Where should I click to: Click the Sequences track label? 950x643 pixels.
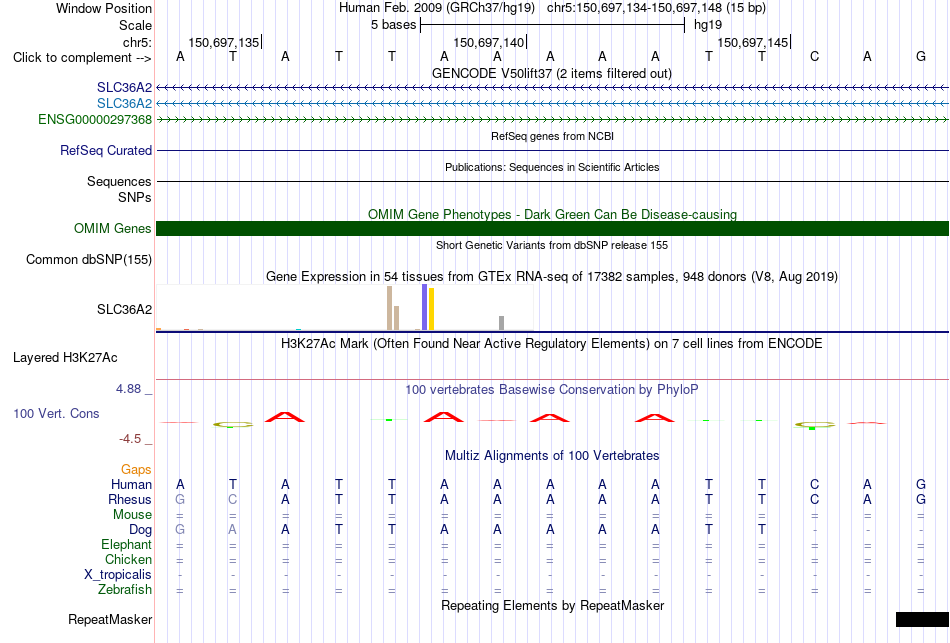119,181
